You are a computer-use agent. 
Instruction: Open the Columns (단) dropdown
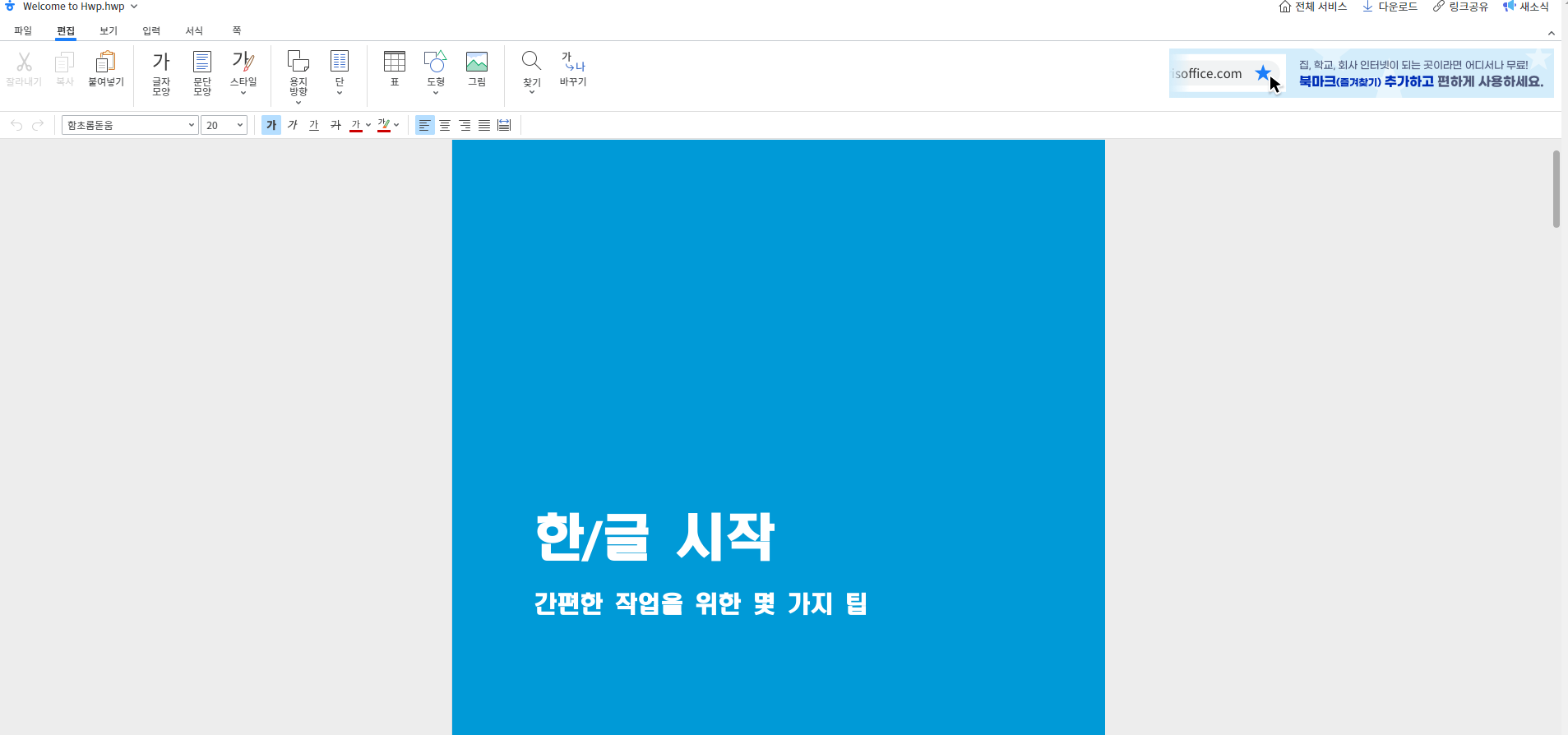click(x=340, y=72)
